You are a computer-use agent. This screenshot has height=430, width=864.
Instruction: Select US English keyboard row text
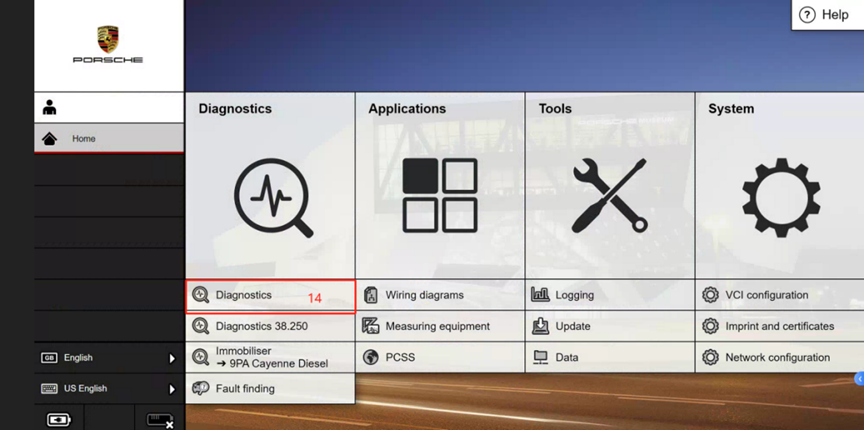[85, 389]
